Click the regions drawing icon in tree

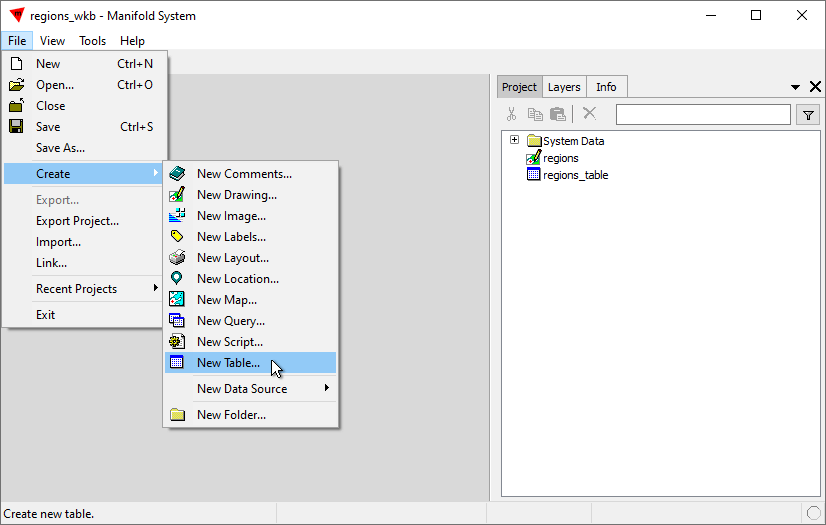click(534, 157)
